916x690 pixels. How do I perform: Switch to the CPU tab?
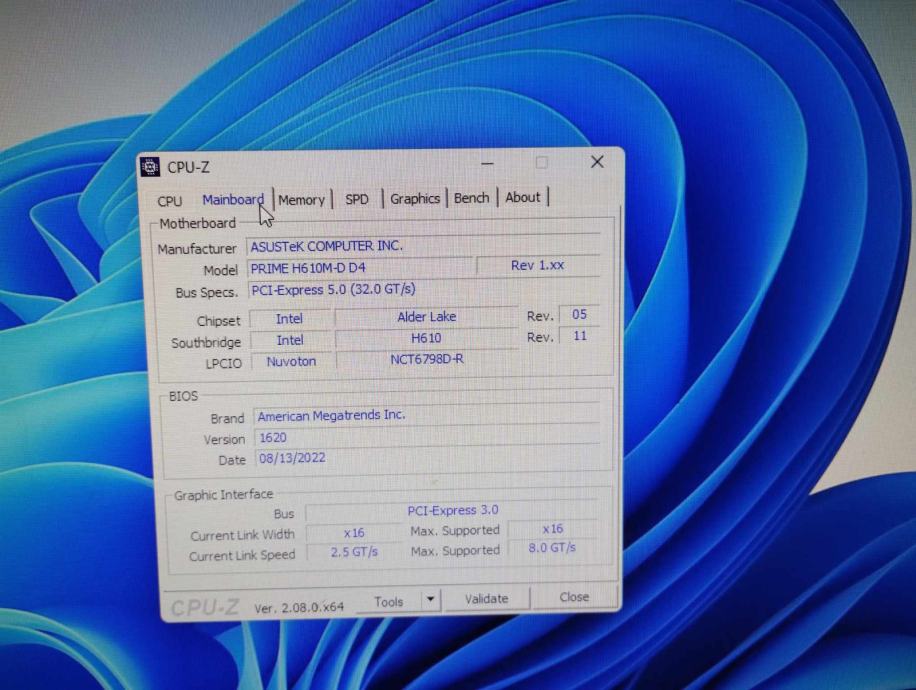tap(170, 201)
